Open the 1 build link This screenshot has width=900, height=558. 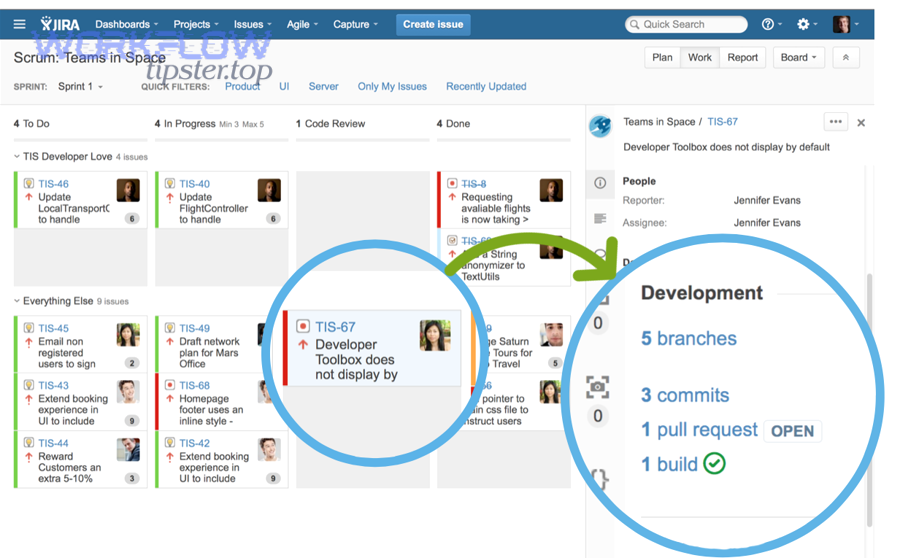[669, 464]
